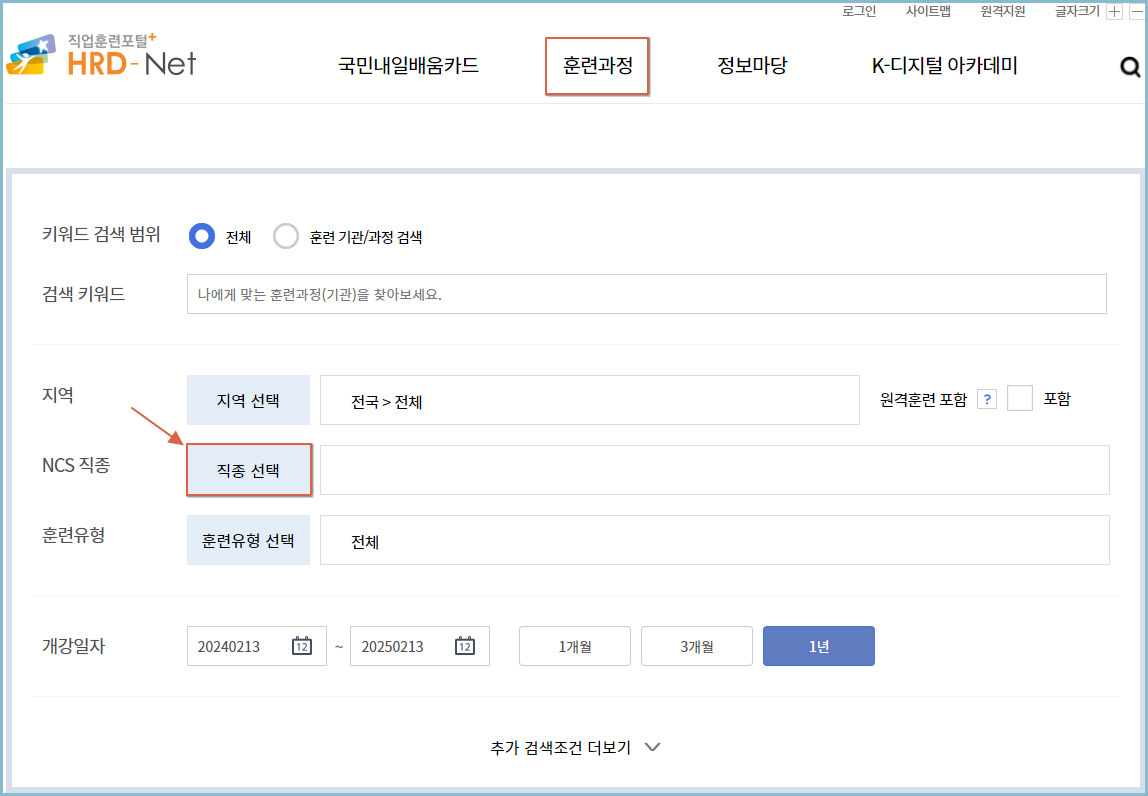The height and width of the screenshot is (796, 1148).
Task: Enable the 포함 checkbox for remote training
Action: [x=1020, y=398]
